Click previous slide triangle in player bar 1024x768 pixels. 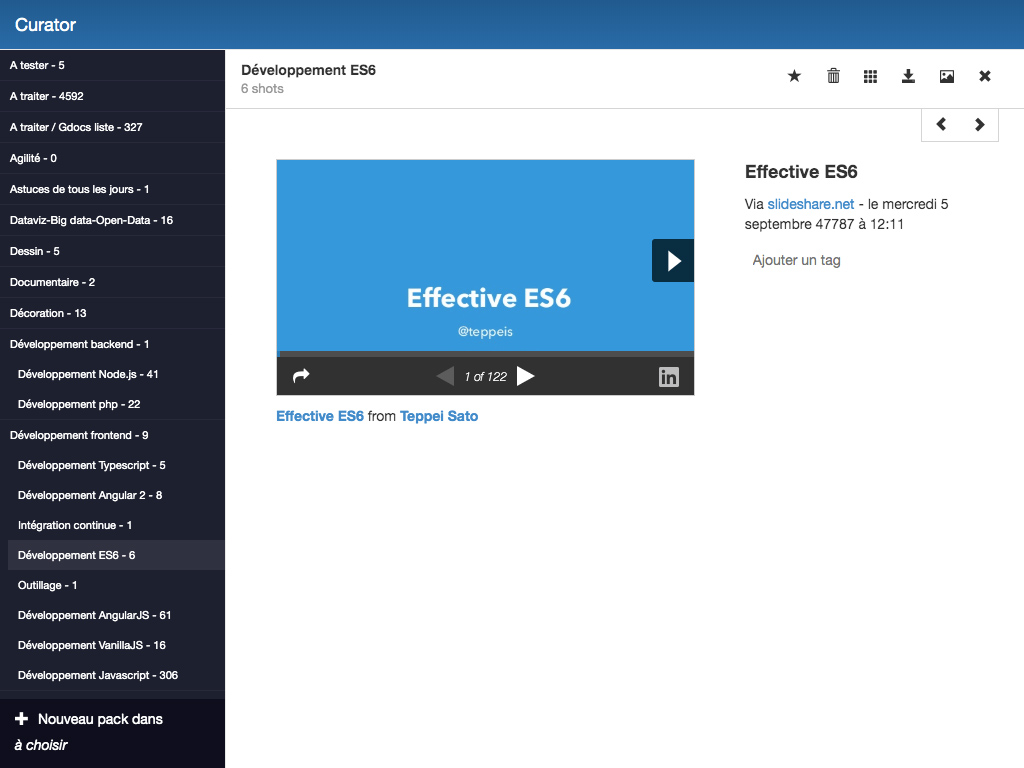point(445,376)
